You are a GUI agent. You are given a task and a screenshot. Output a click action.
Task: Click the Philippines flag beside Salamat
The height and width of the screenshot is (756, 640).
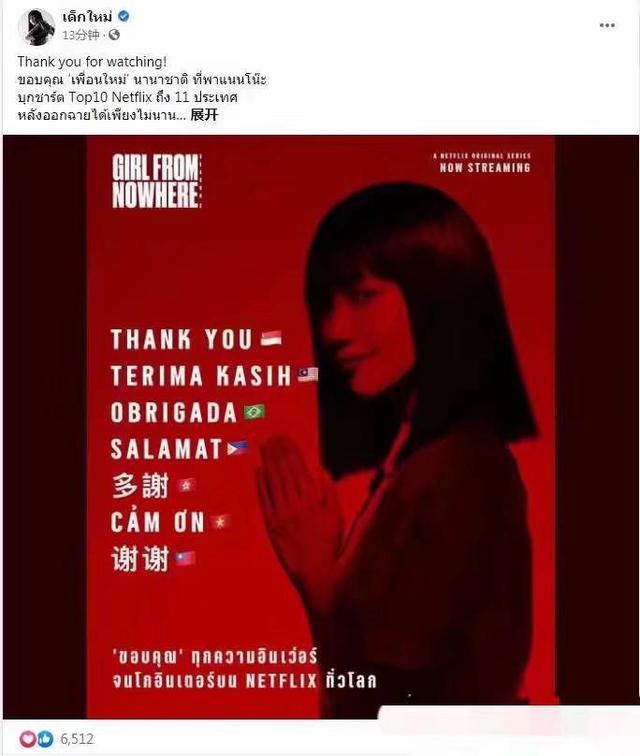coord(238,448)
